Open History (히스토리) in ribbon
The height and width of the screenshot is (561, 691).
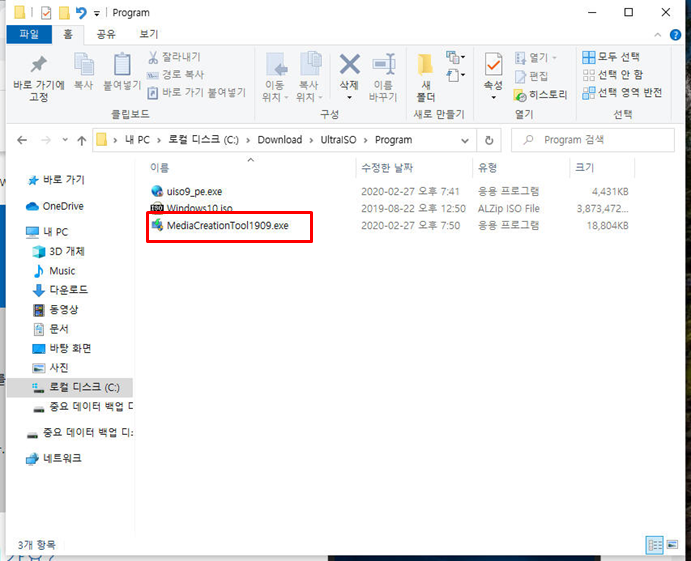coord(540,95)
